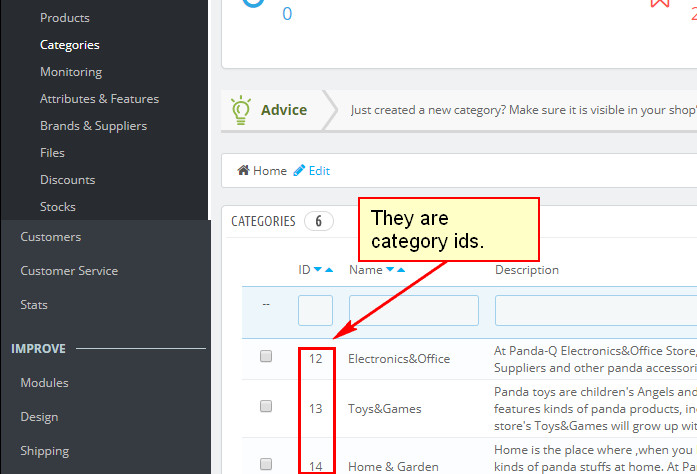The image size is (697, 474).
Task: Open Files in the catalog menu
Action: (52, 153)
